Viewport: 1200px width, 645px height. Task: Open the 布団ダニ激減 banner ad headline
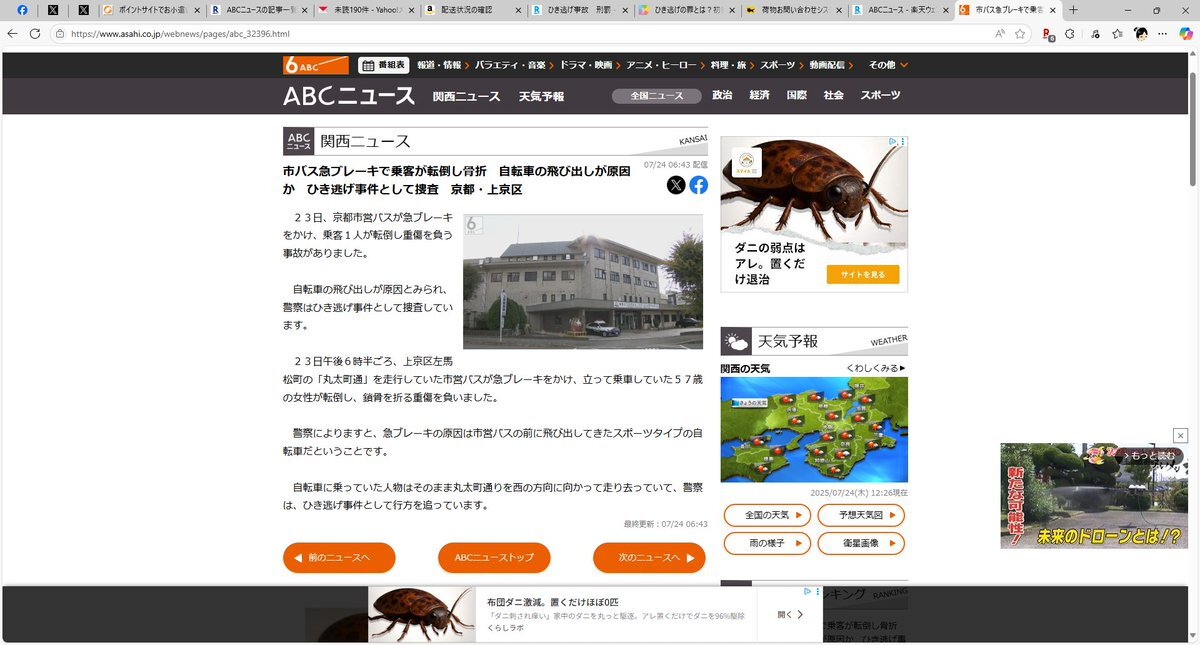pos(553,602)
